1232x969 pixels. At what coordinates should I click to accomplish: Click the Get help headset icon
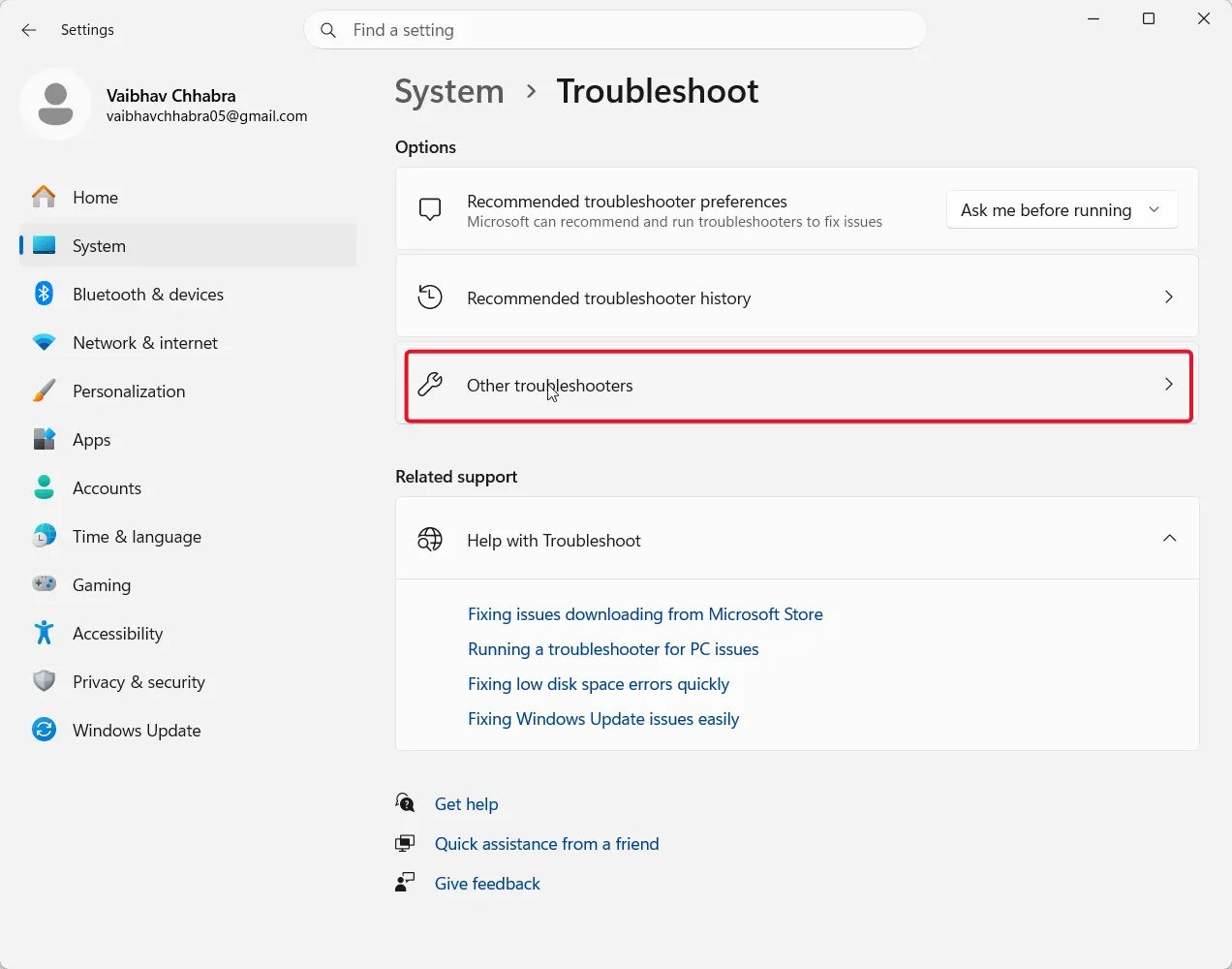(x=405, y=803)
